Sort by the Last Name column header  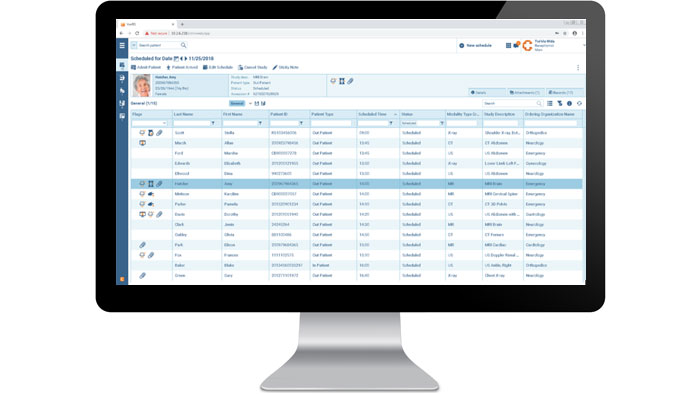(x=196, y=114)
